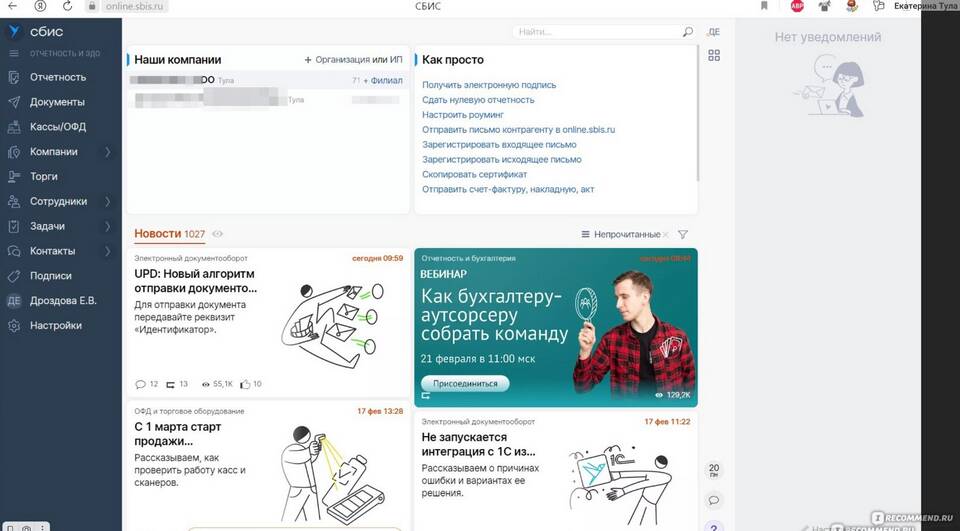Image resolution: width=960 pixels, height=531 pixels.
Task: Open news С 1 марта старт продажи
Action: click(178, 434)
